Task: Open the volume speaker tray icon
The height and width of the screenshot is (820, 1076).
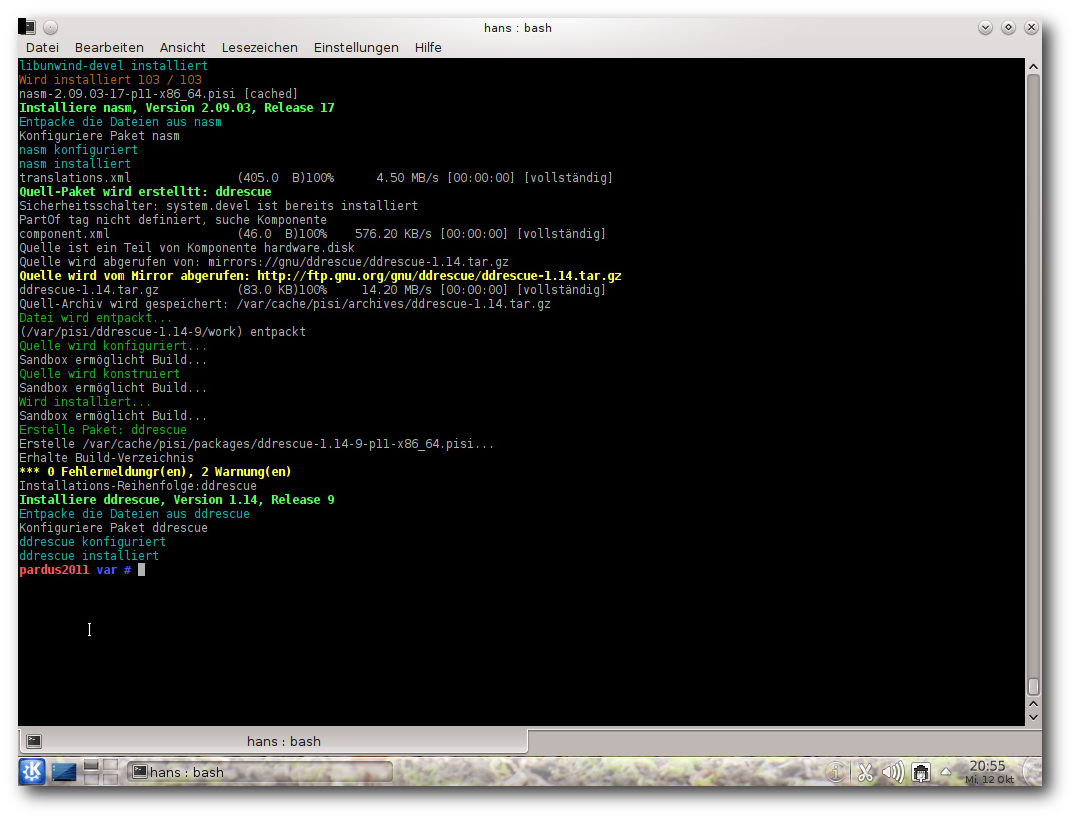Action: tap(893, 773)
